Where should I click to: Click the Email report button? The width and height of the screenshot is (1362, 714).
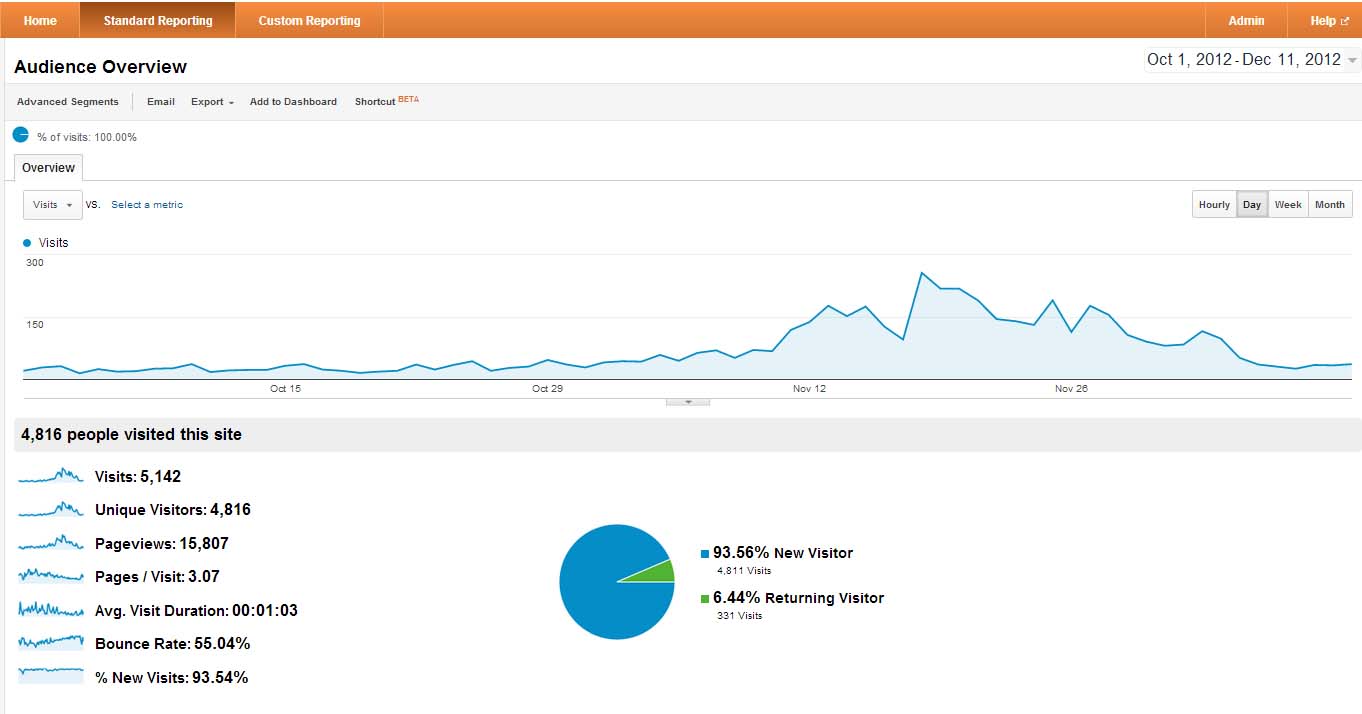[161, 102]
